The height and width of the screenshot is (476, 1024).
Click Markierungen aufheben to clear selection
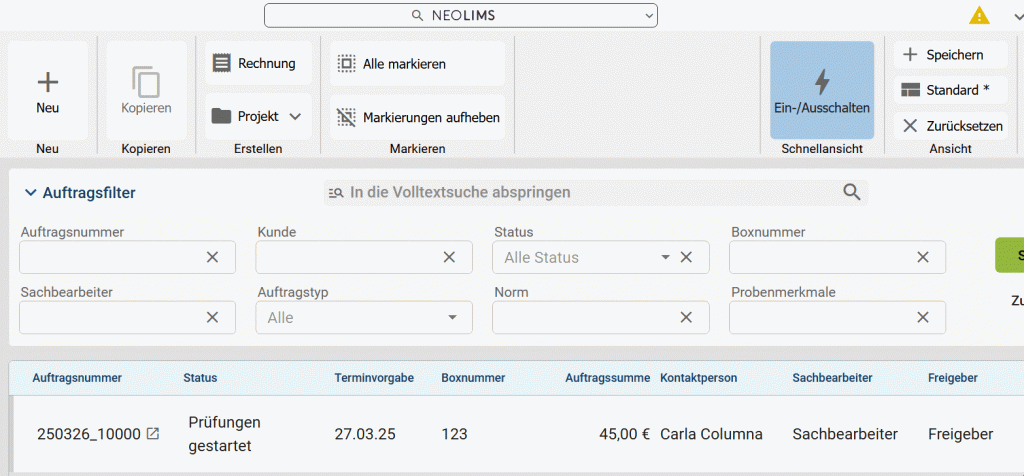[x=417, y=117]
